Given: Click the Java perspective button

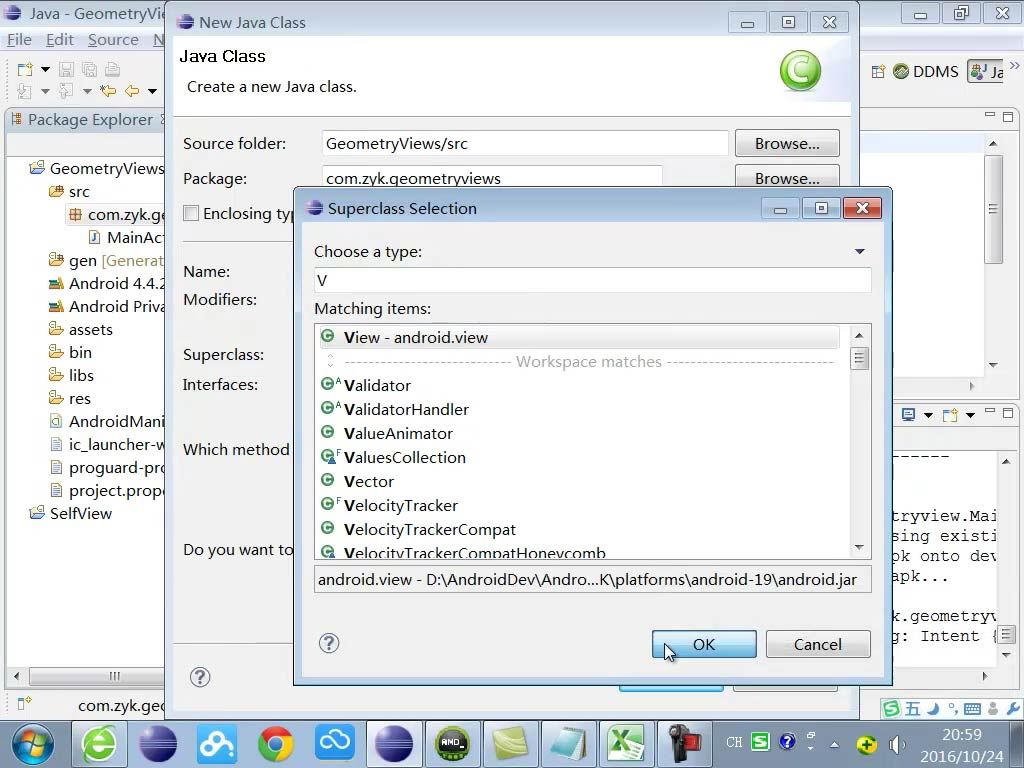Looking at the screenshot, I should tap(986, 71).
